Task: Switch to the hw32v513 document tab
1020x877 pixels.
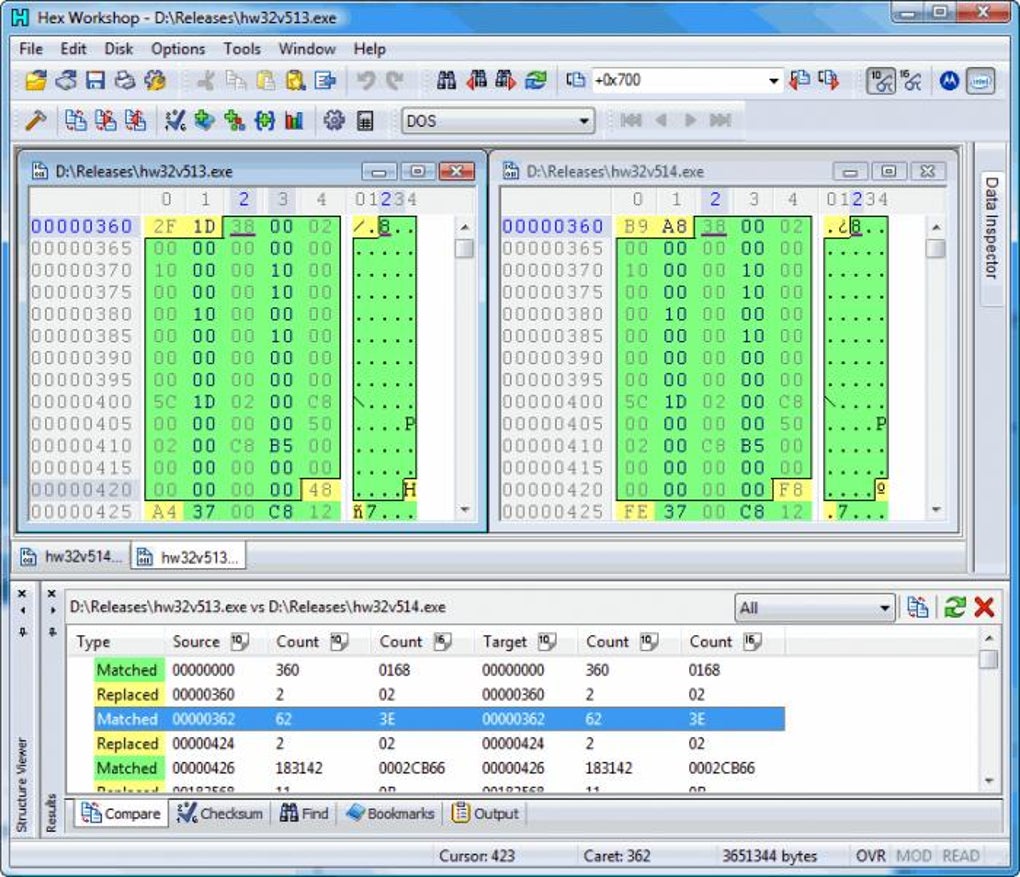Action: coord(189,557)
